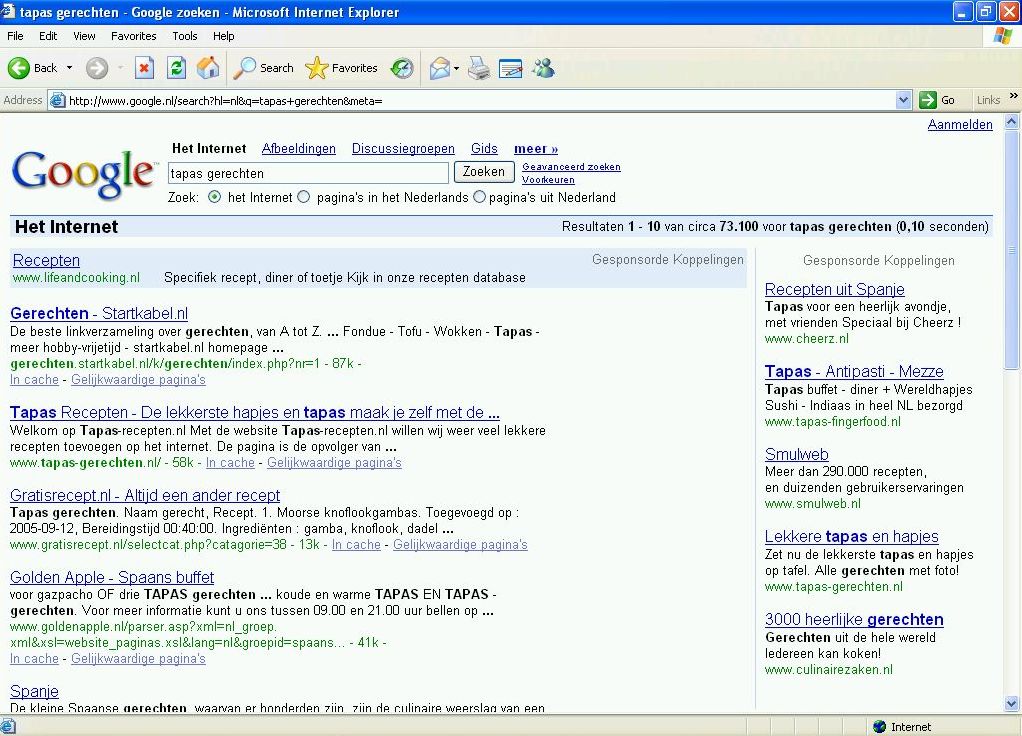Open the sponsored Recepten link
Screen dimensions: 1022x736
[x=46, y=260]
